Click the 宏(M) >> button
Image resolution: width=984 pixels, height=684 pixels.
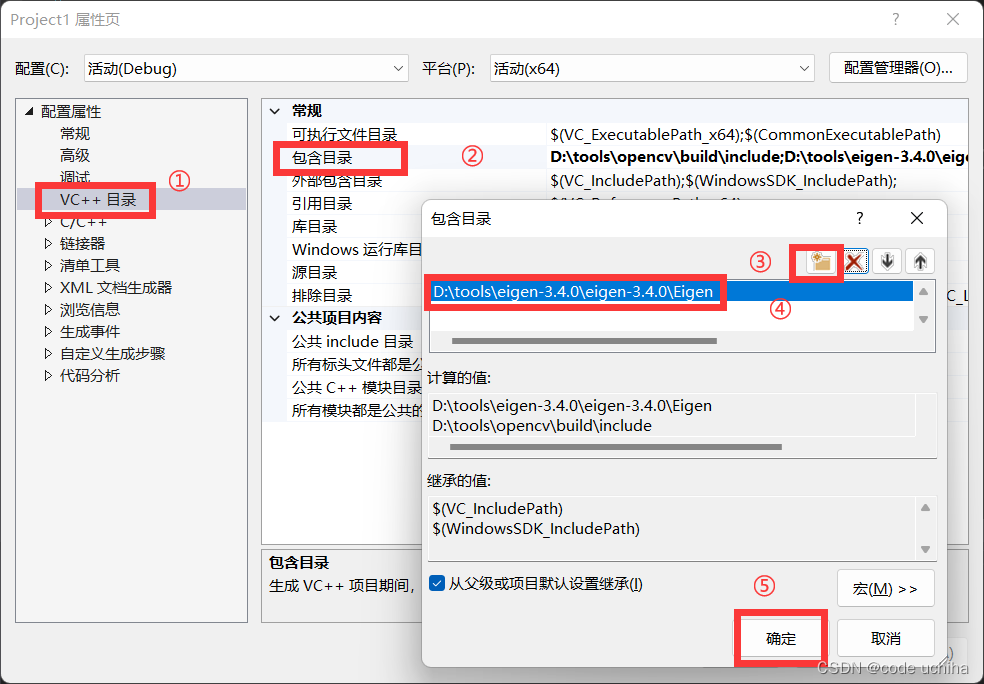pos(885,588)
